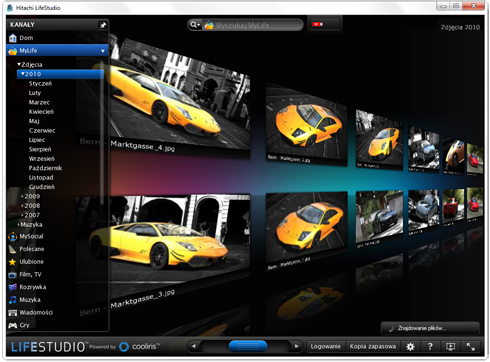This screenshot has width=490, height=362.
Task: Select Marzec month
Action: click(x=39, y=102)
